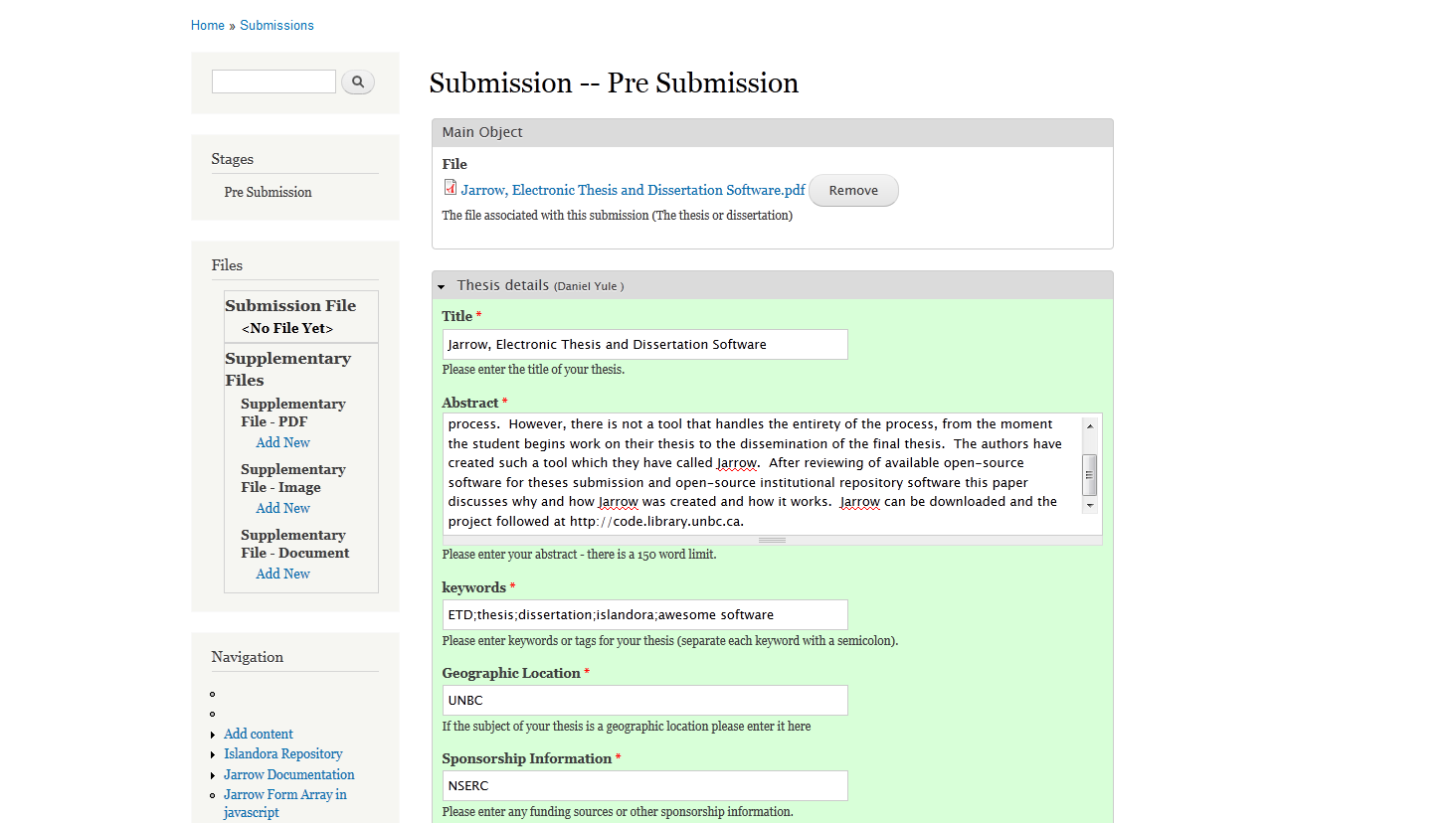Click the abstract textarea resize grip
1456x823 pixels.
(x=773, y=540)
